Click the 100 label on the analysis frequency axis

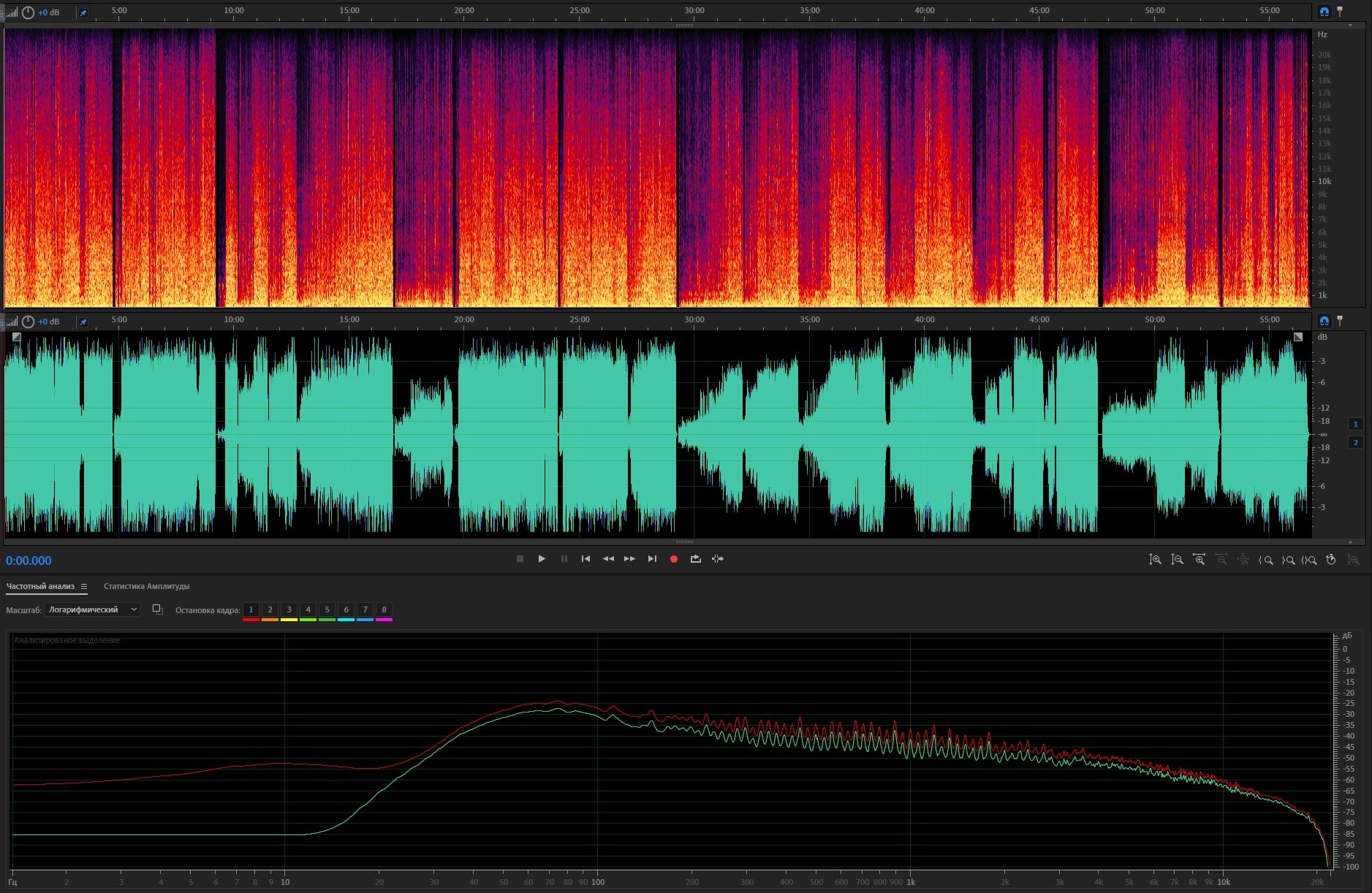point(598,882)
